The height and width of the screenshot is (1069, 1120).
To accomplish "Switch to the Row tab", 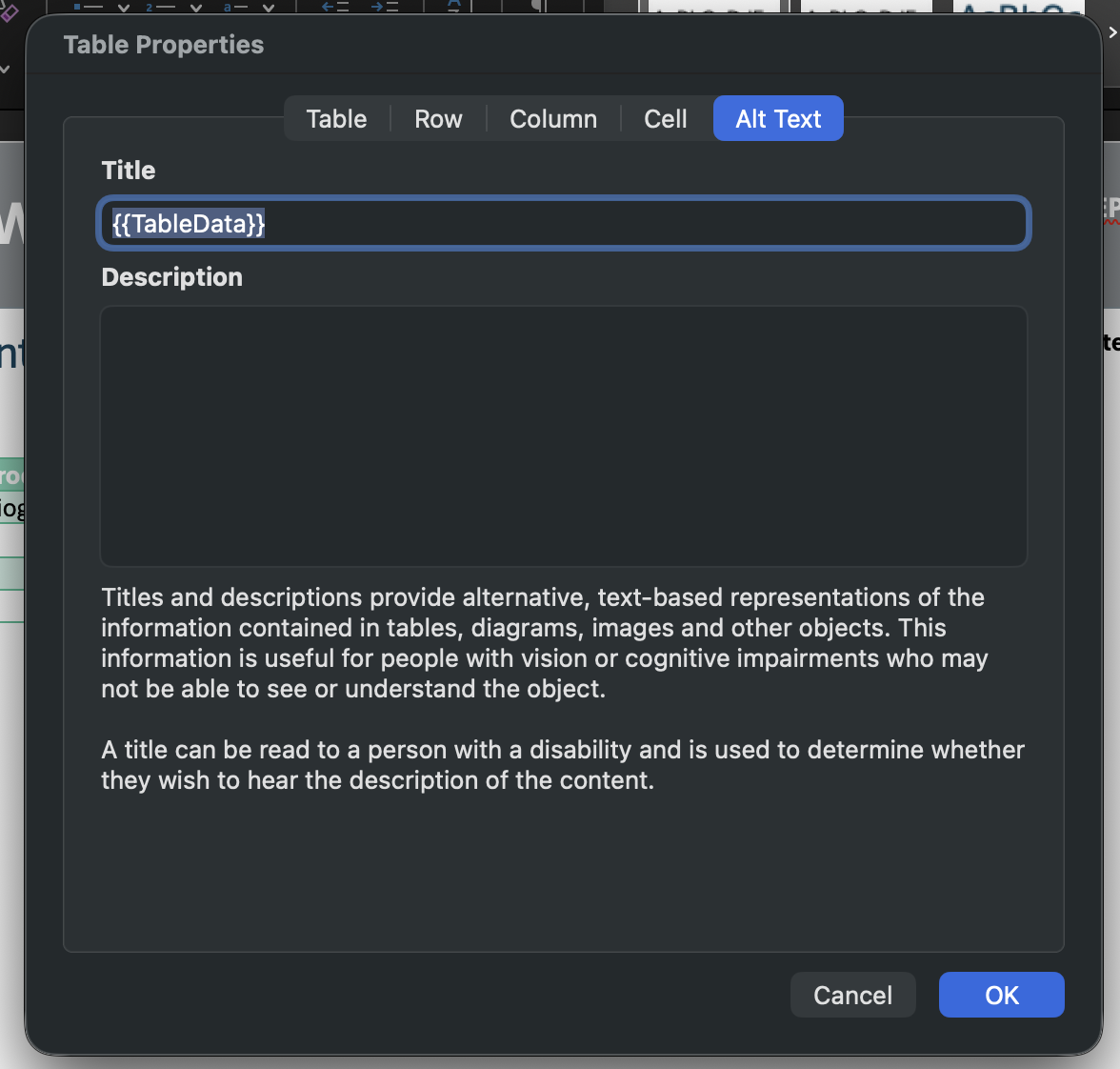I will click(x=438, y=119).
